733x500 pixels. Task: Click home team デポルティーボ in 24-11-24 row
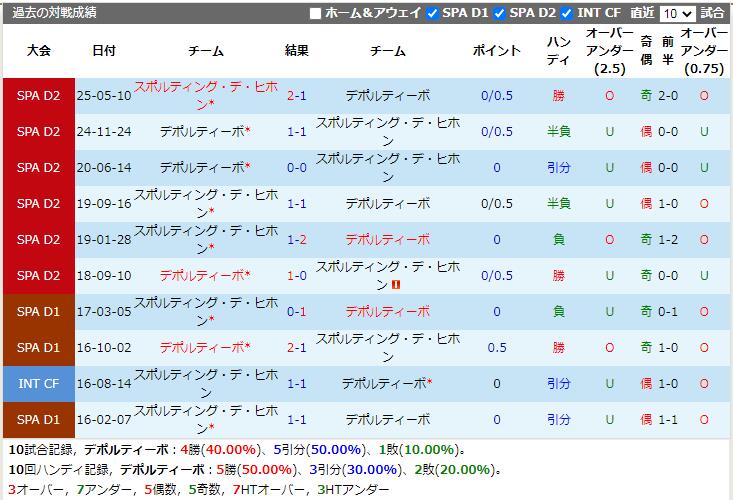[202, 132]
